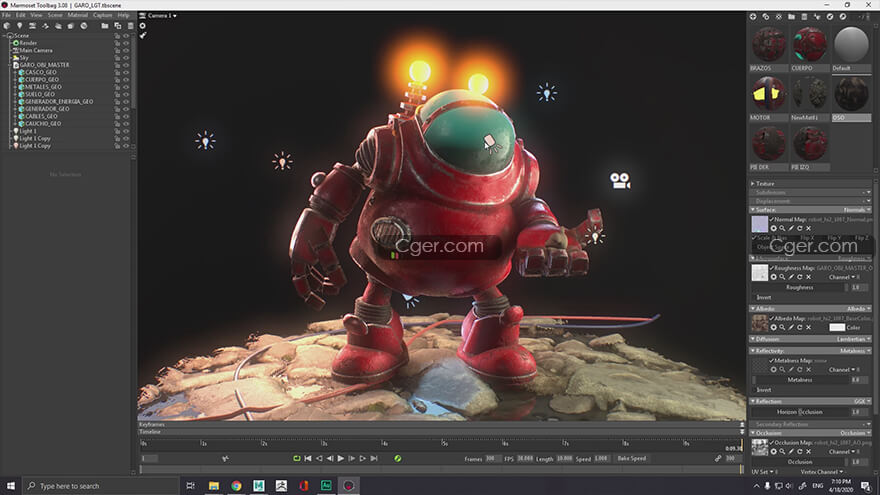Open the Camera 1 viewport dropdown

click(x=161, y=16)
